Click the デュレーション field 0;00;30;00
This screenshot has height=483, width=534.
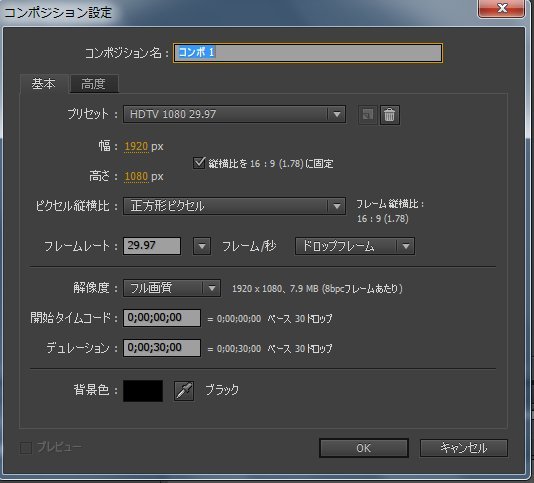(x=162, y=348)
